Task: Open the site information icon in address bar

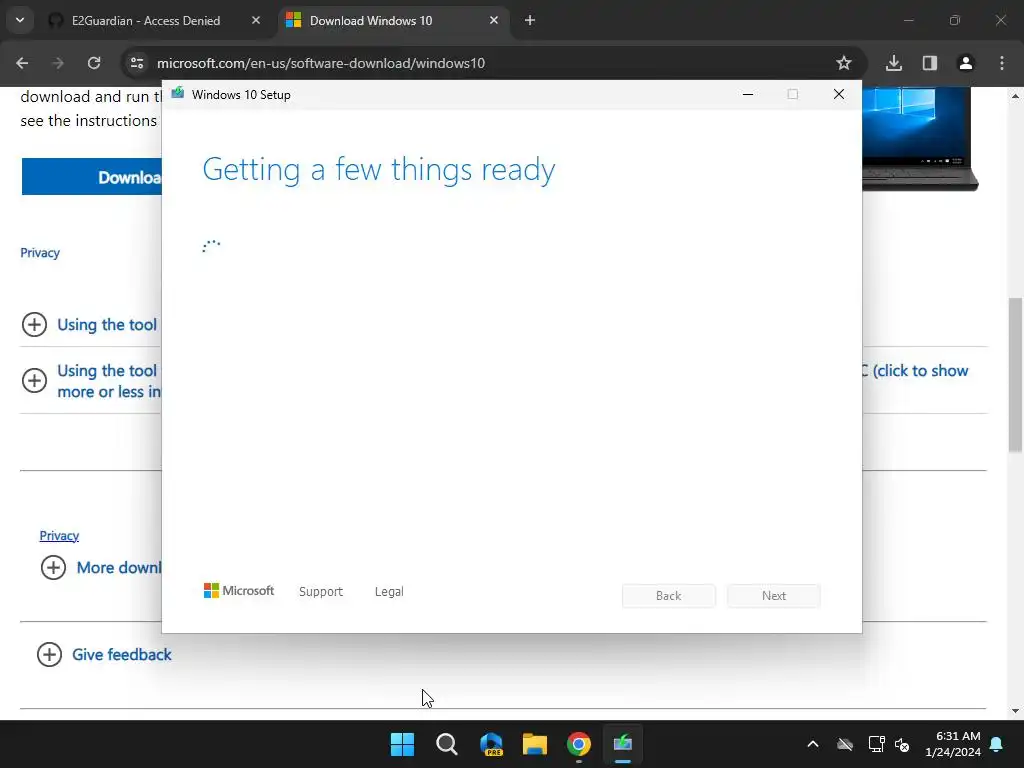Action: click(x=137, y=63)
